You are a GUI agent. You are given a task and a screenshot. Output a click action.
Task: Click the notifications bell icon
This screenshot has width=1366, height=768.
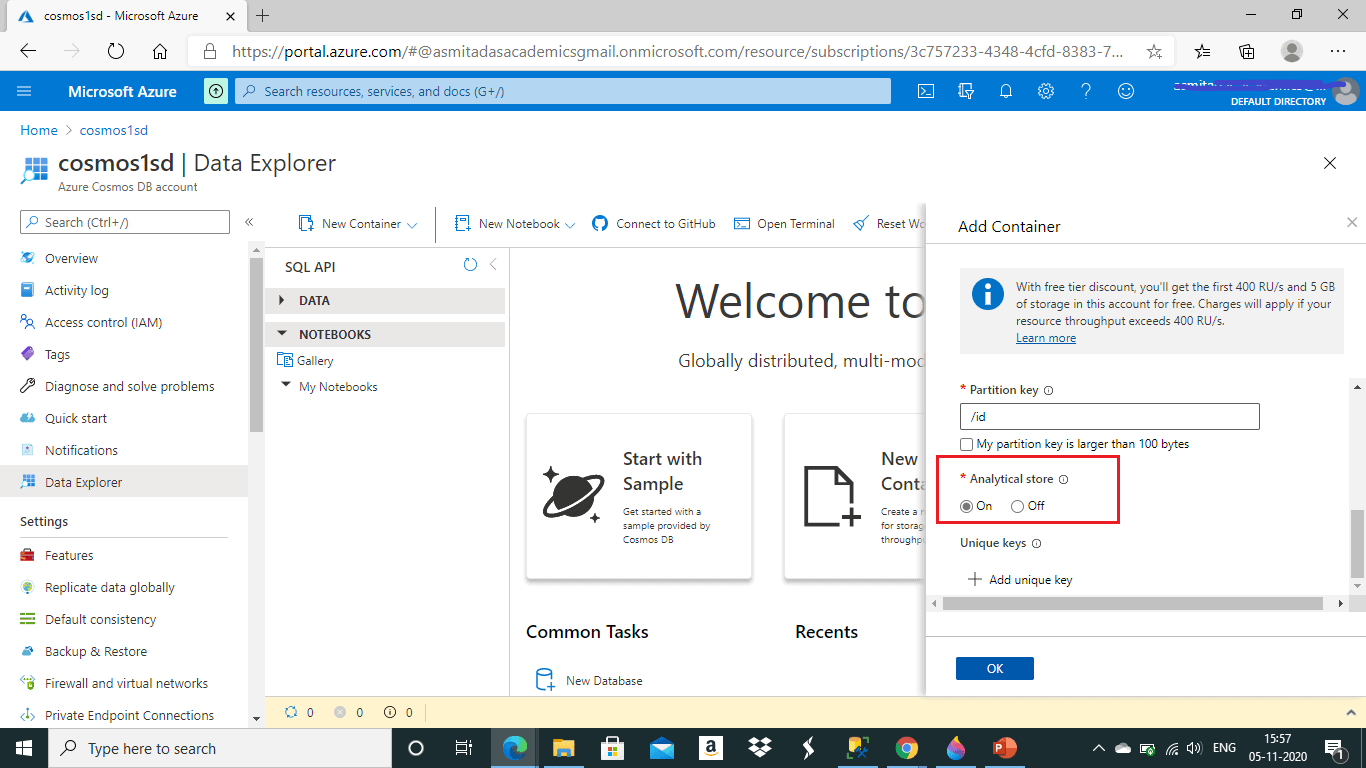tap(1006, 91)
